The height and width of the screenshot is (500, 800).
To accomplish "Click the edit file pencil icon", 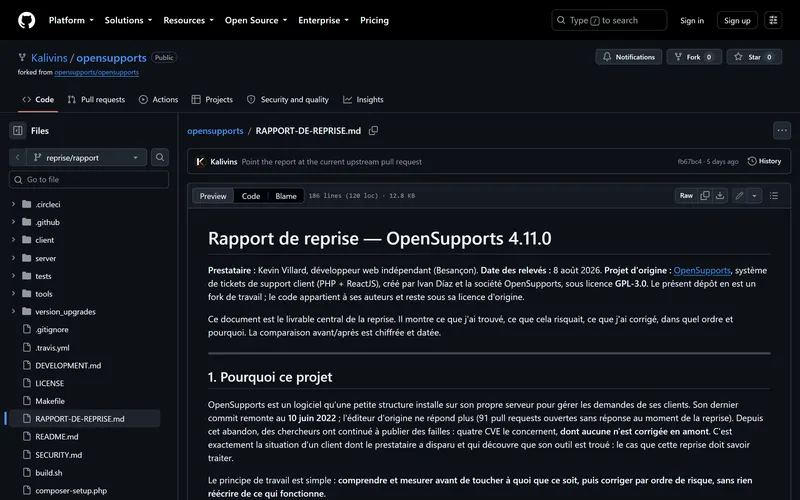I will tap(739, 195).
